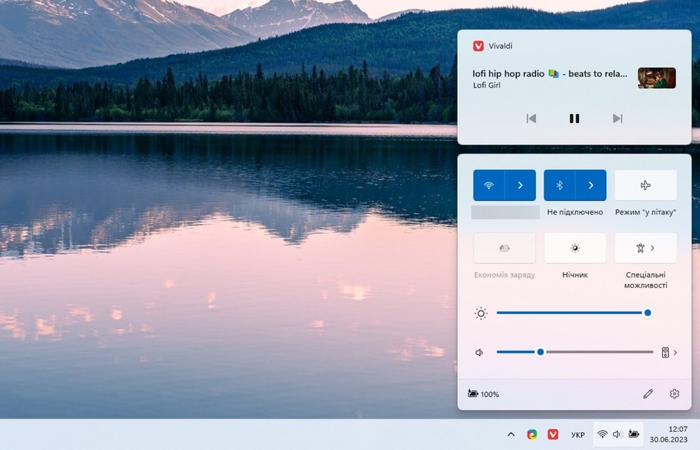Edit quick settings with the pencil icon
Viewport: 700px width, 450px height.
coord(648,394)
